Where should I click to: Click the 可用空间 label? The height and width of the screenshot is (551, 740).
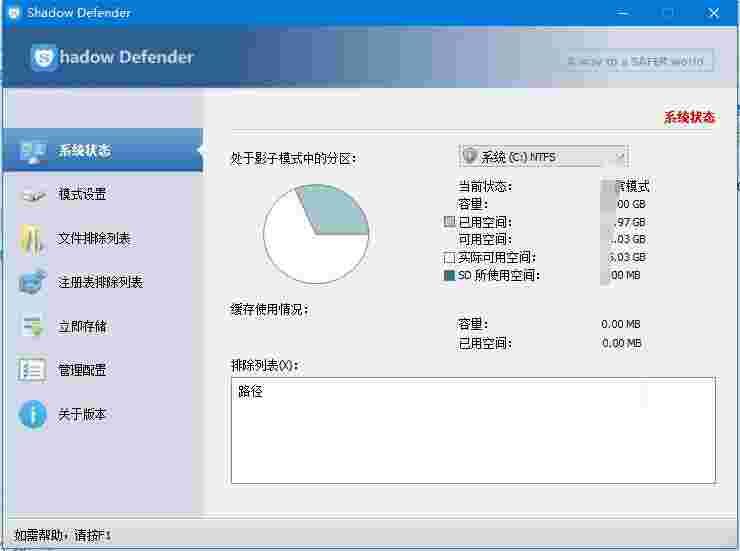tap(485, 240)
